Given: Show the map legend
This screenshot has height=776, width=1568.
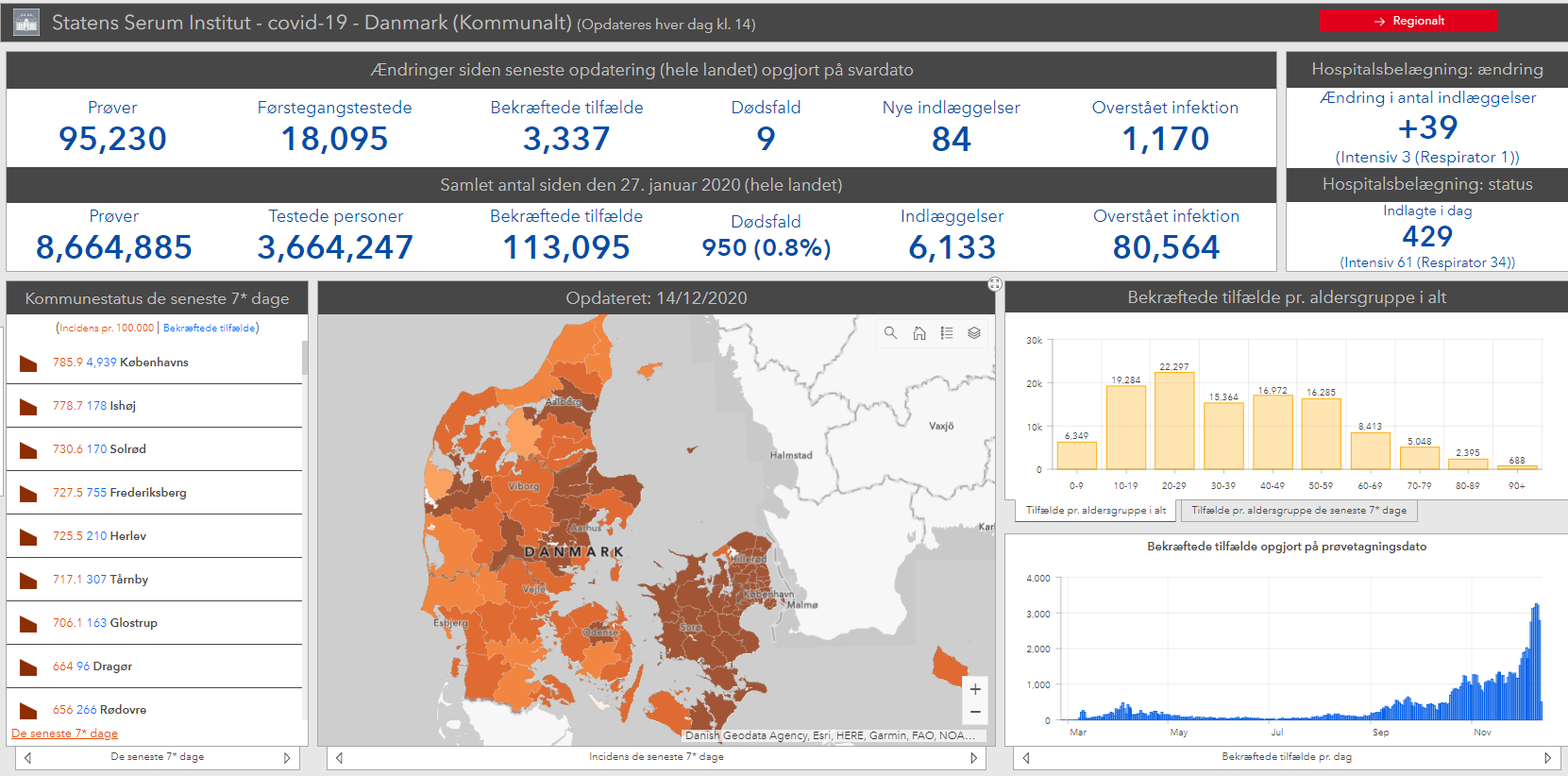Looking at the screenshot, I should [x=947, y=333].
